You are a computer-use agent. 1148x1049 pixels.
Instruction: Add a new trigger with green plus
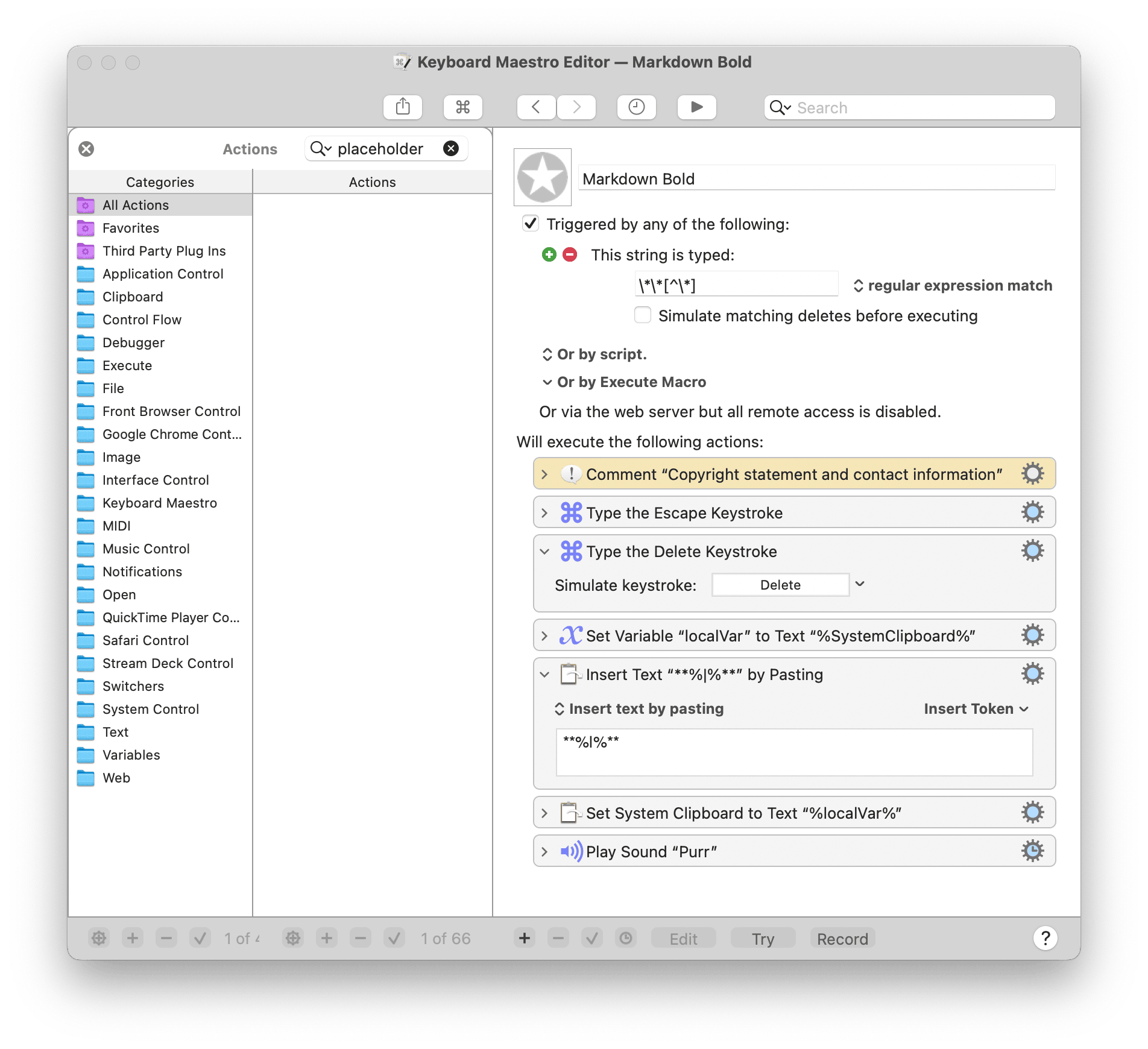(549, 254)
